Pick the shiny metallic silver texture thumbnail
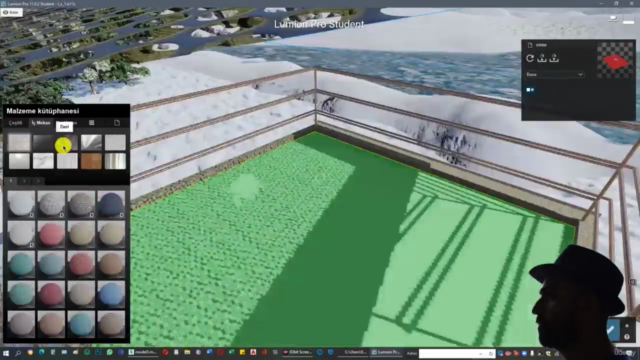This screenshot has height=360, width=640. click(91, 143)
